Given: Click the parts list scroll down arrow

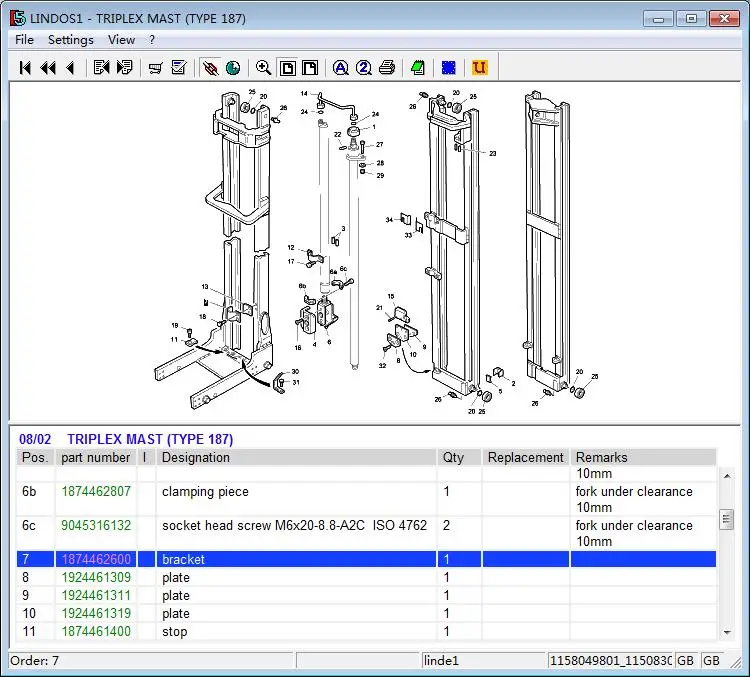Looking at the screenshot, I should pyautogui.click(x=727, y=633).
